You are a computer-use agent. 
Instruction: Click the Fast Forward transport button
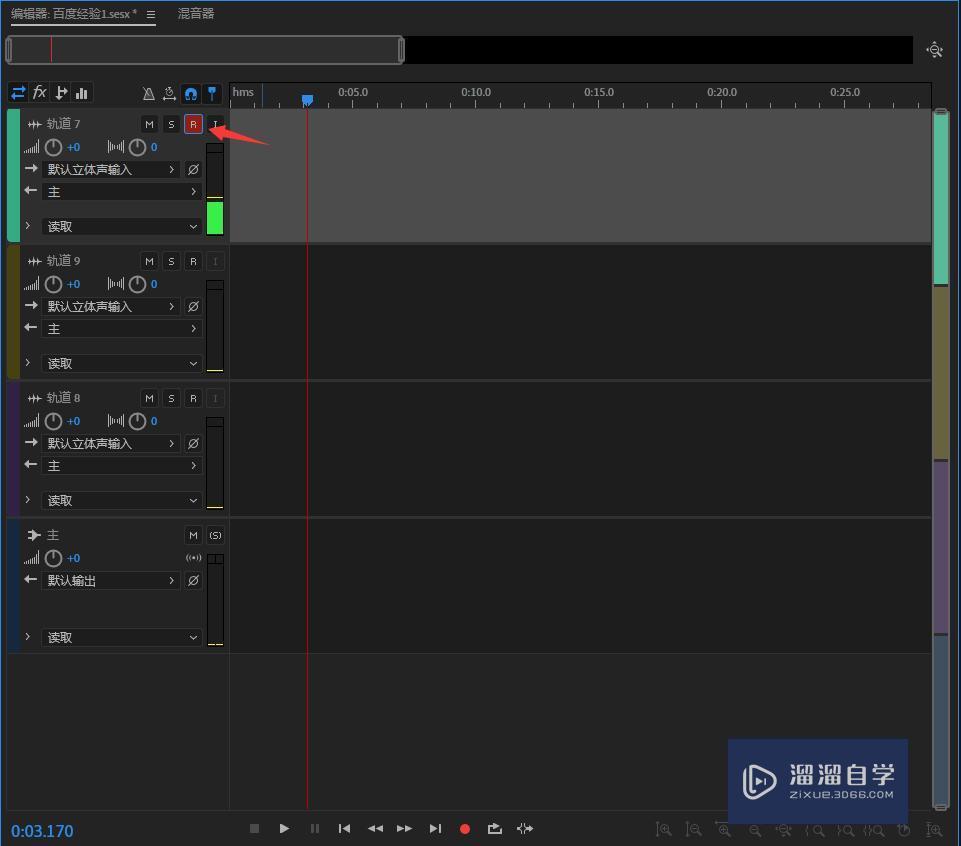click(x=405, y=829)
